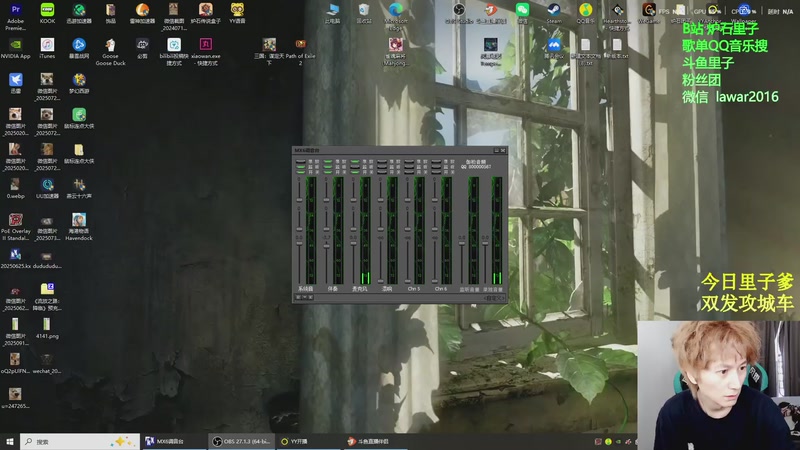
Task: Open the xiaowan.exe shortcut icon
Action: tap(206, 52)
